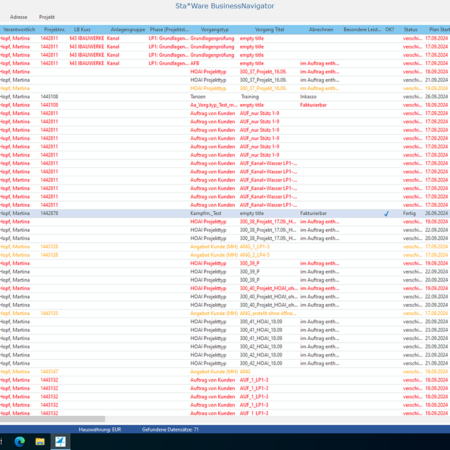Select the highlighted Kampfm._Test Fertig row
Screen dimensions: 450x450
225,213
